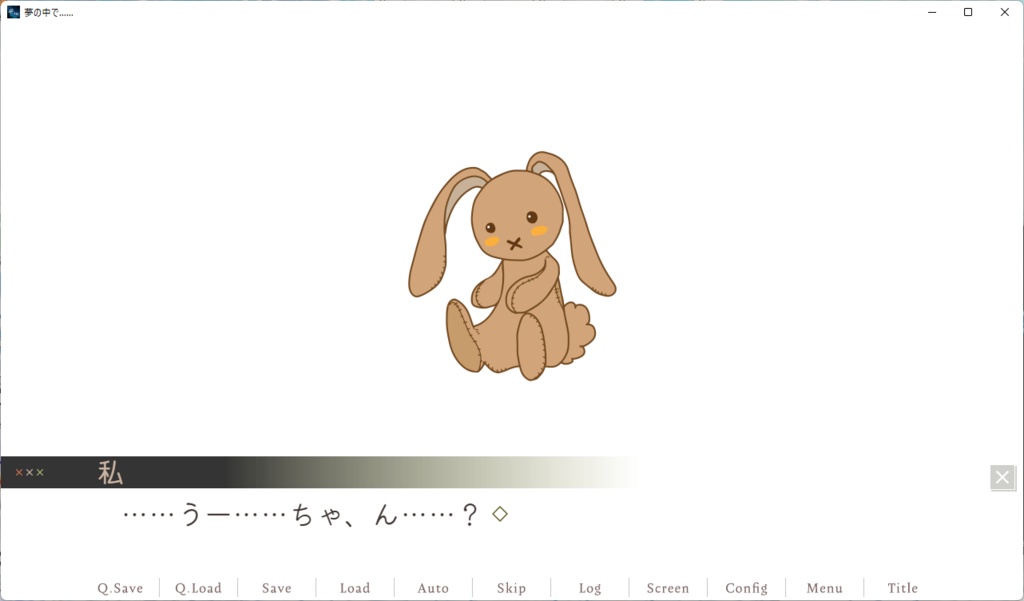Take a quick save with Q.Save

click(119, 588)
